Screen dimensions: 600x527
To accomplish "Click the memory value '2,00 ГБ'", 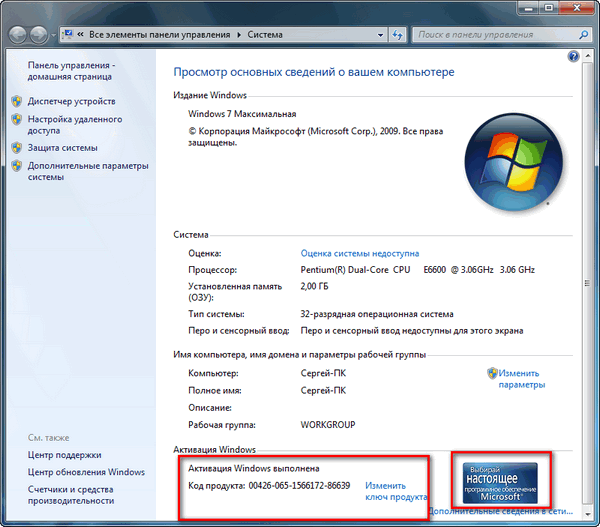I will [315, 286].
